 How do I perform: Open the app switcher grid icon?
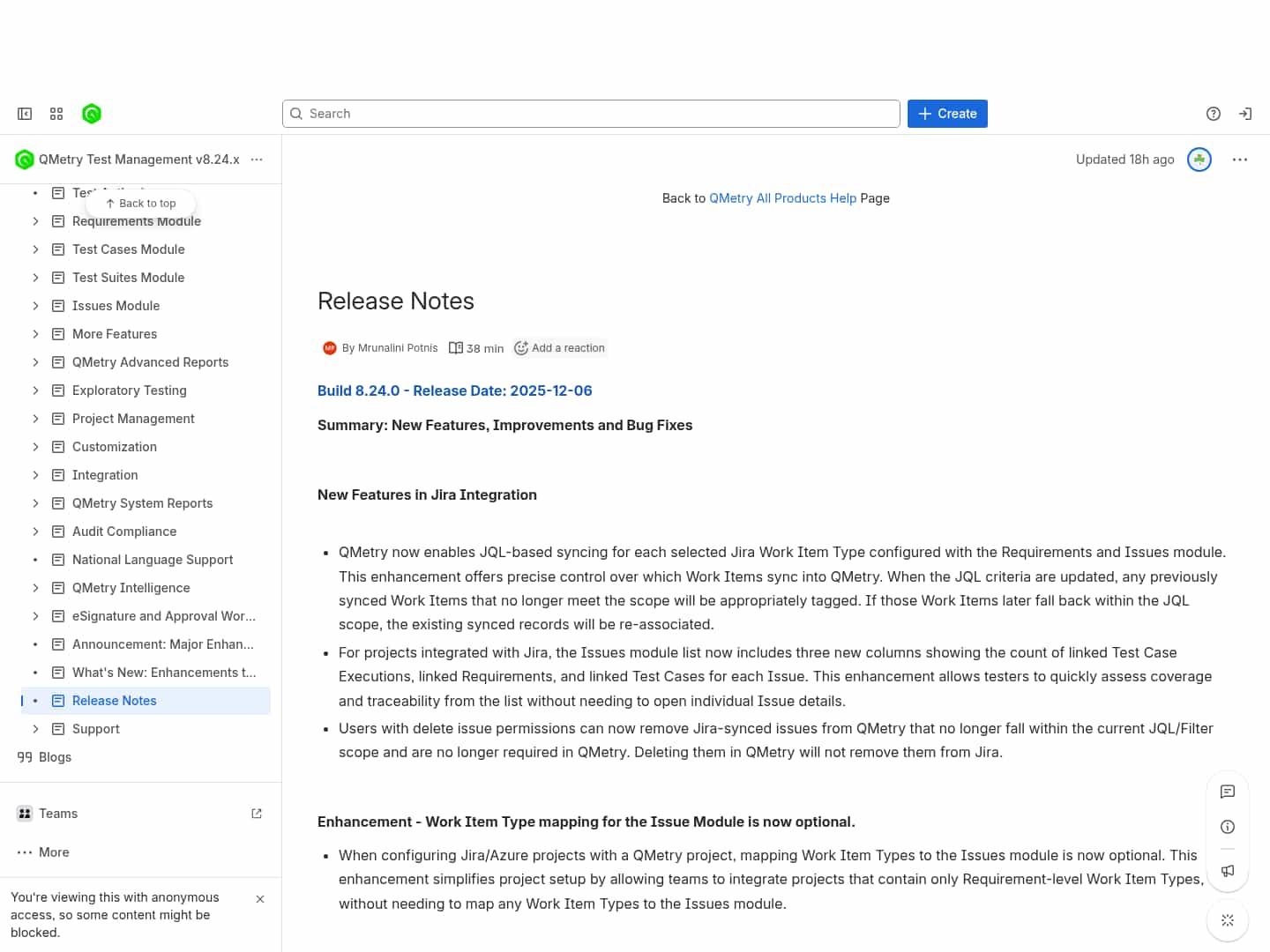pos(56,114)
